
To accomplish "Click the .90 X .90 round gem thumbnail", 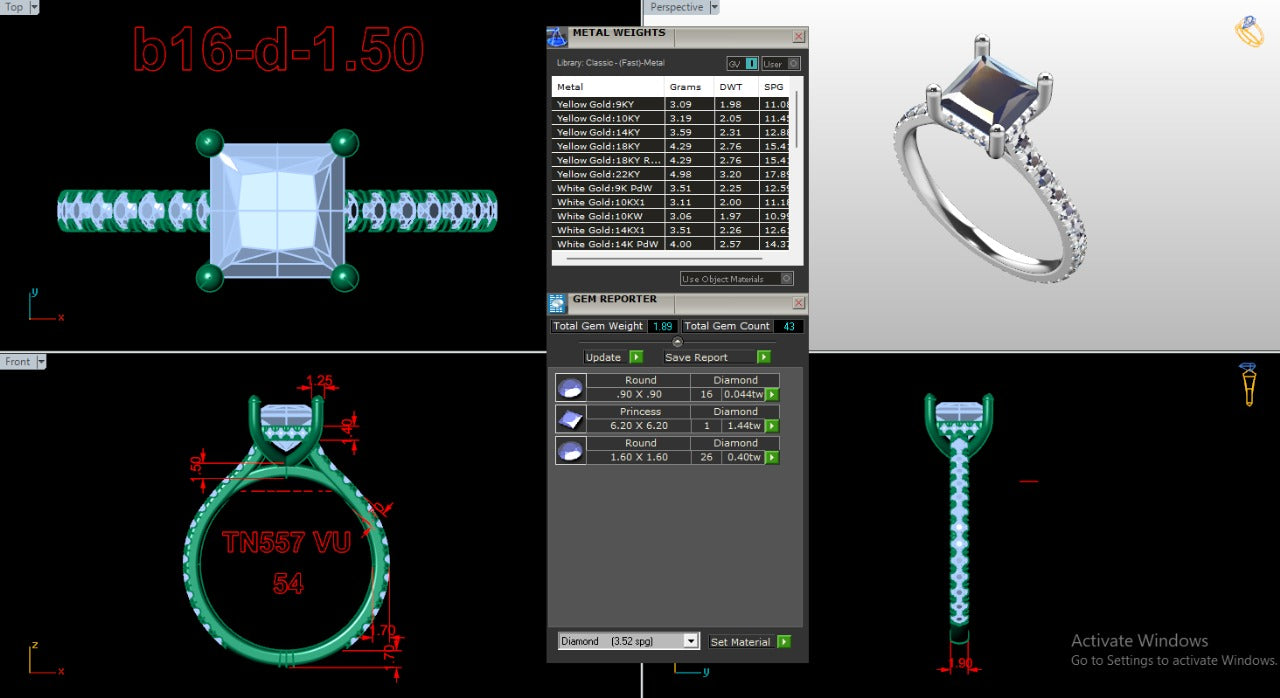I will point(570,388).
